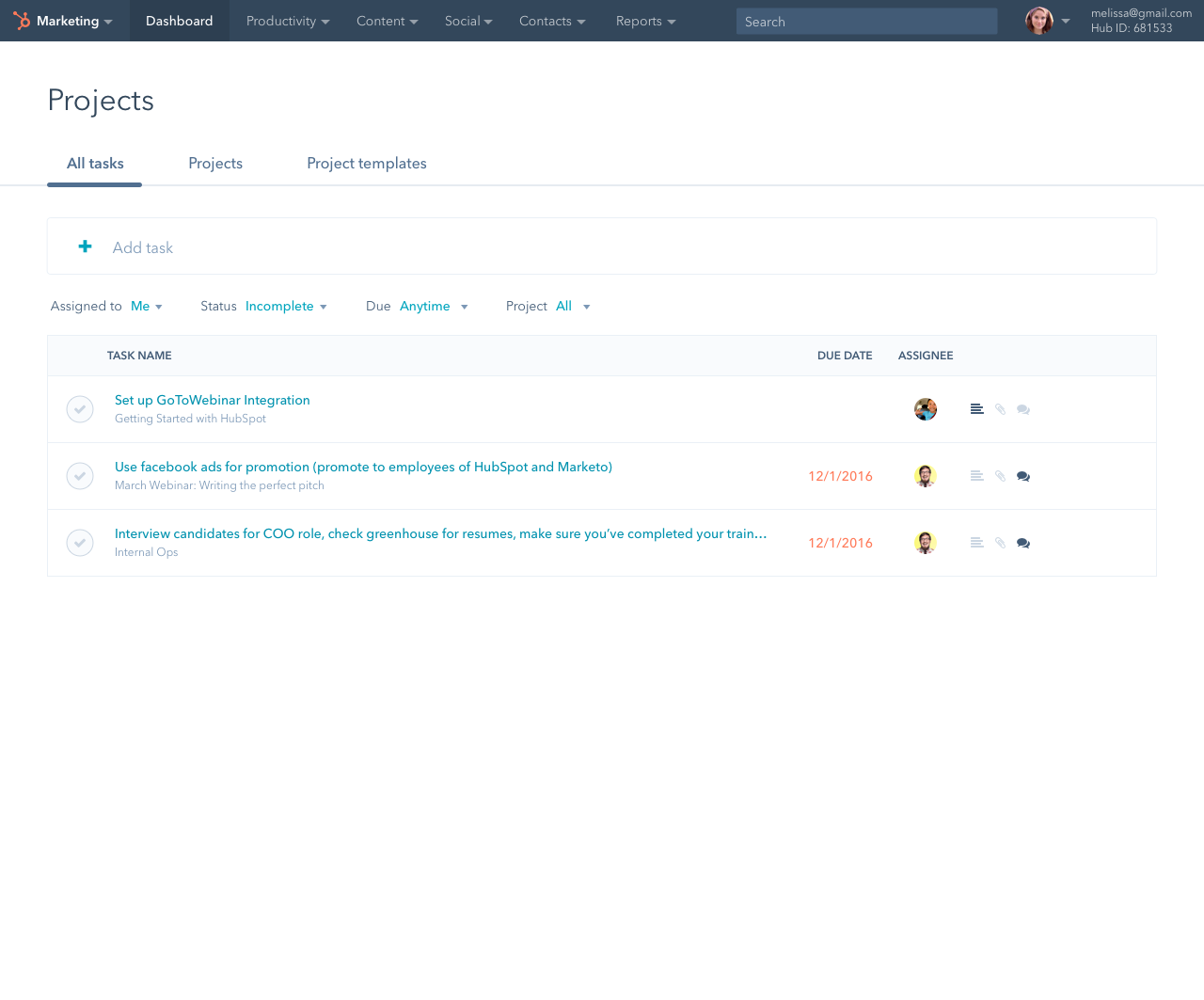Viewport: 1204px width, 1000px height.
Task: Click the ASSIGNEE column header
Action: (x=926, y=356)
